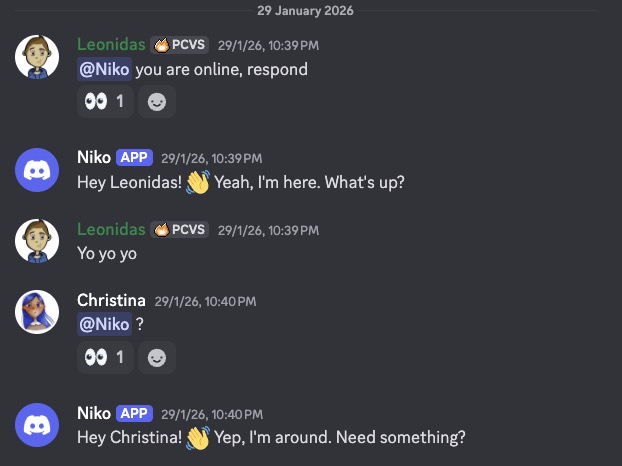Viewport: 622px width, 466px height.
Task: Click Leonidas's avatar beside "Yo yo yo"
Action: [36, 241]
